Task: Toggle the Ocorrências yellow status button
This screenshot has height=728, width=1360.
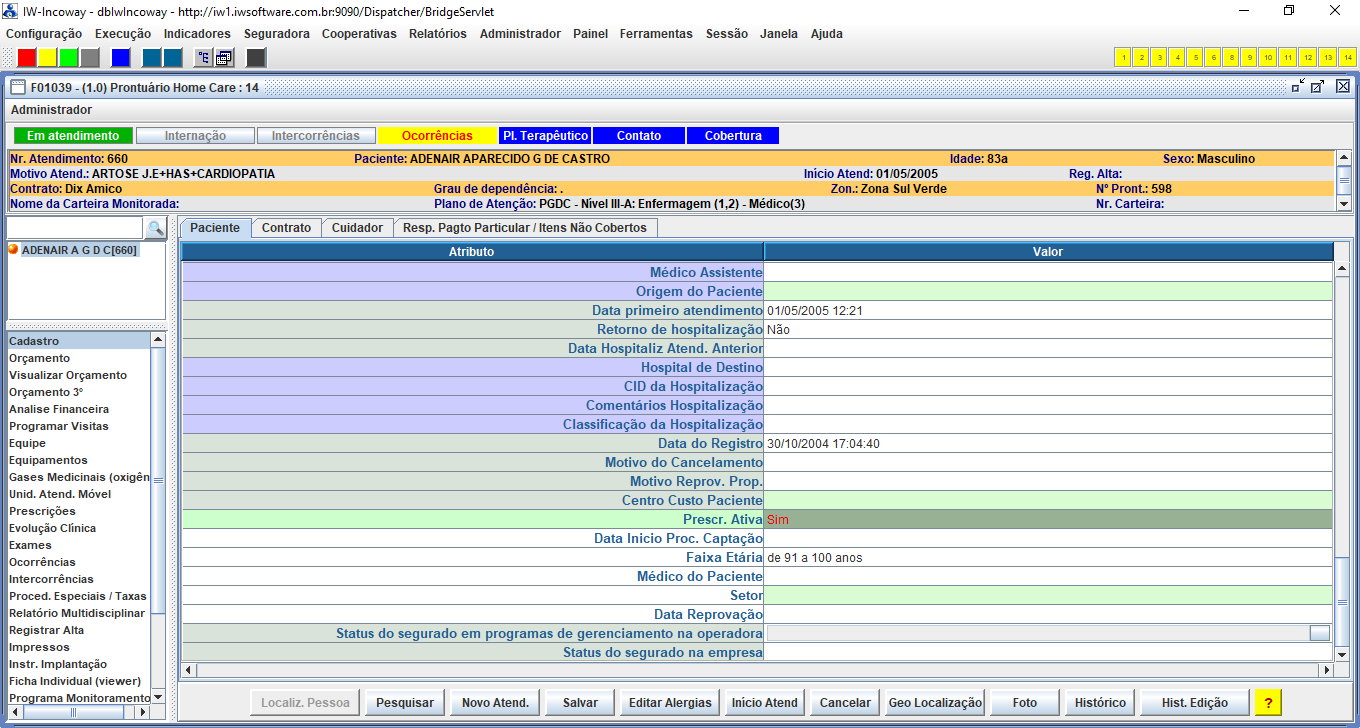Action: pos(437,136)
